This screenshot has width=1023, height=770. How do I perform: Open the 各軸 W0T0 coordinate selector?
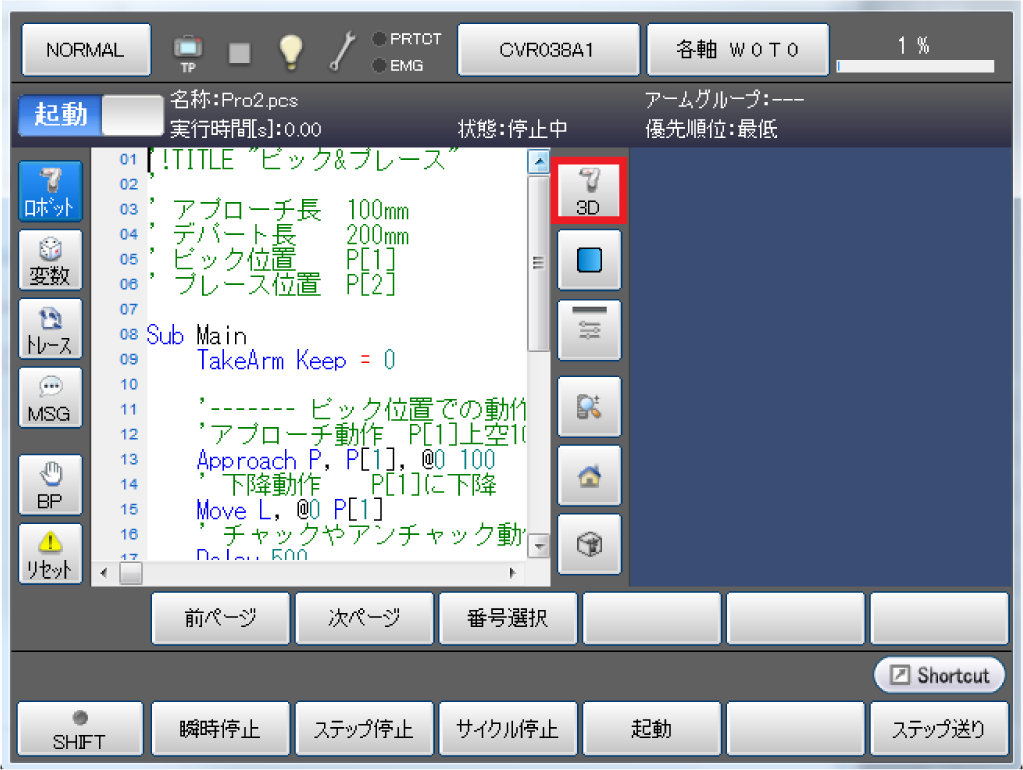738,50
